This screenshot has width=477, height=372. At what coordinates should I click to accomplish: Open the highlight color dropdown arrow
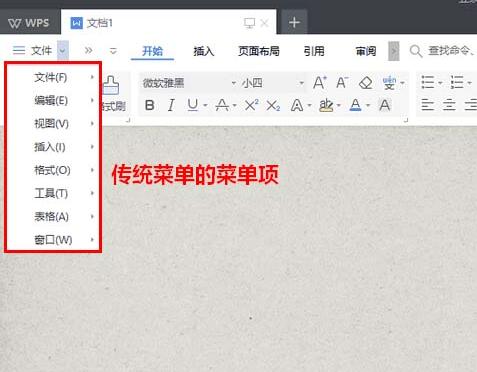pos(339,106)
